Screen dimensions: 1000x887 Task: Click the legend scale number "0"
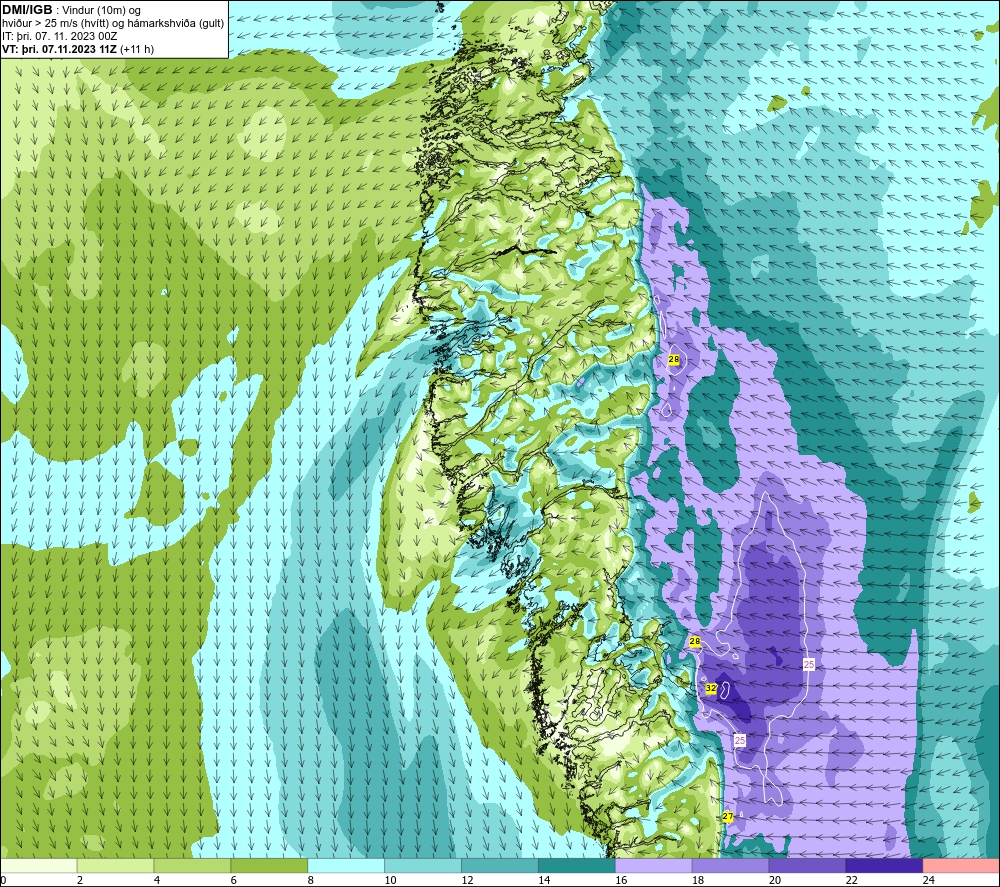3,880
